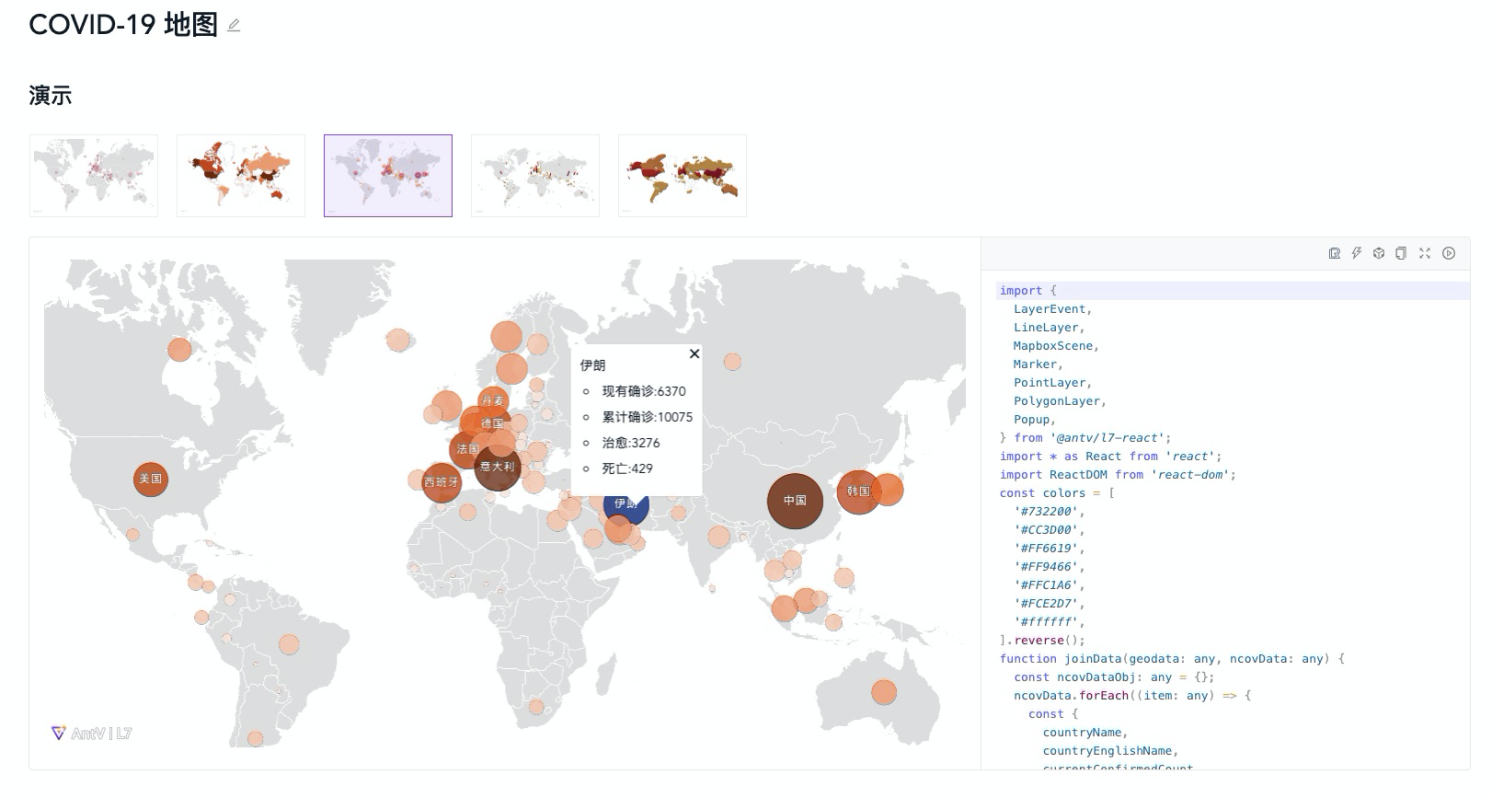Click the bubble over Brazil
Viewport: 1492px width, 798px height.
pos(289,644)
